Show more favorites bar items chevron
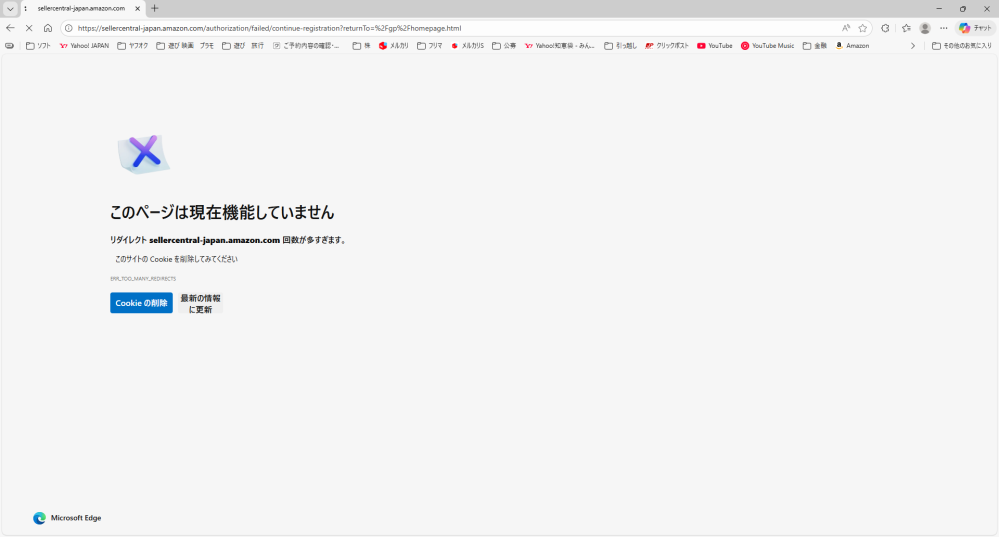The image size is (999, 537). (x=912, y=46)
